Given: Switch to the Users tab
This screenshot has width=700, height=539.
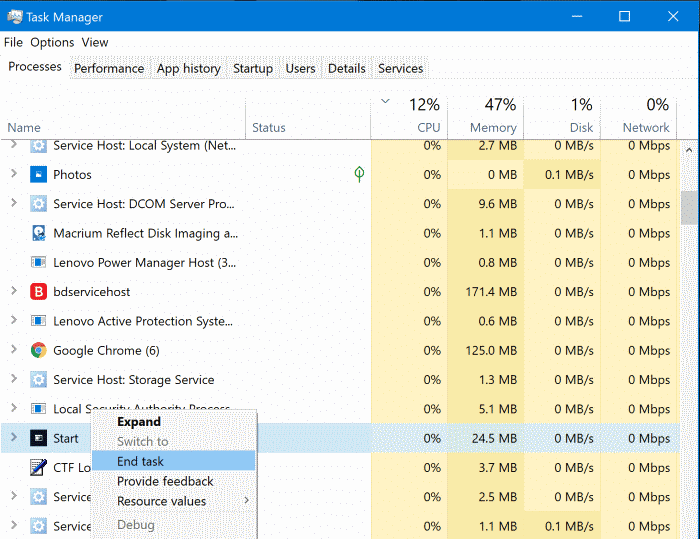Looking at the screenshot, I should coord(300,68).
